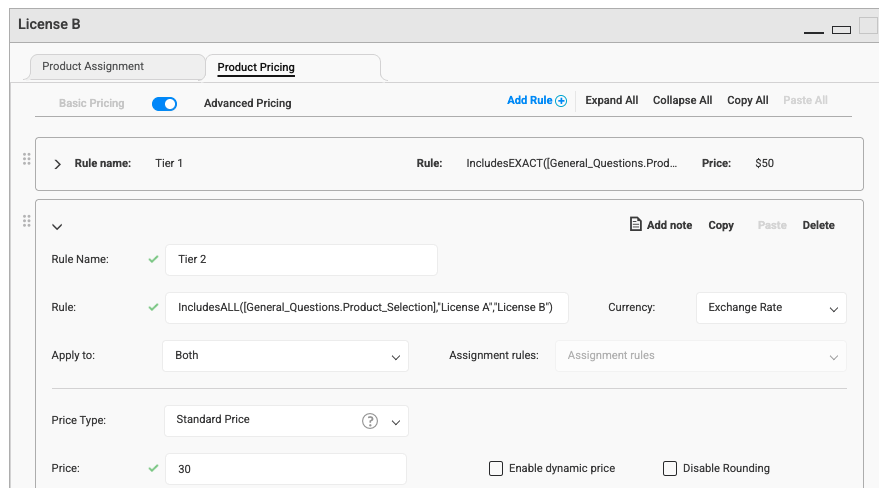Open the Price Type help question mark
The width and height of the screenshot is (879, 488).
pyautogui.click(x=369, y=421)
